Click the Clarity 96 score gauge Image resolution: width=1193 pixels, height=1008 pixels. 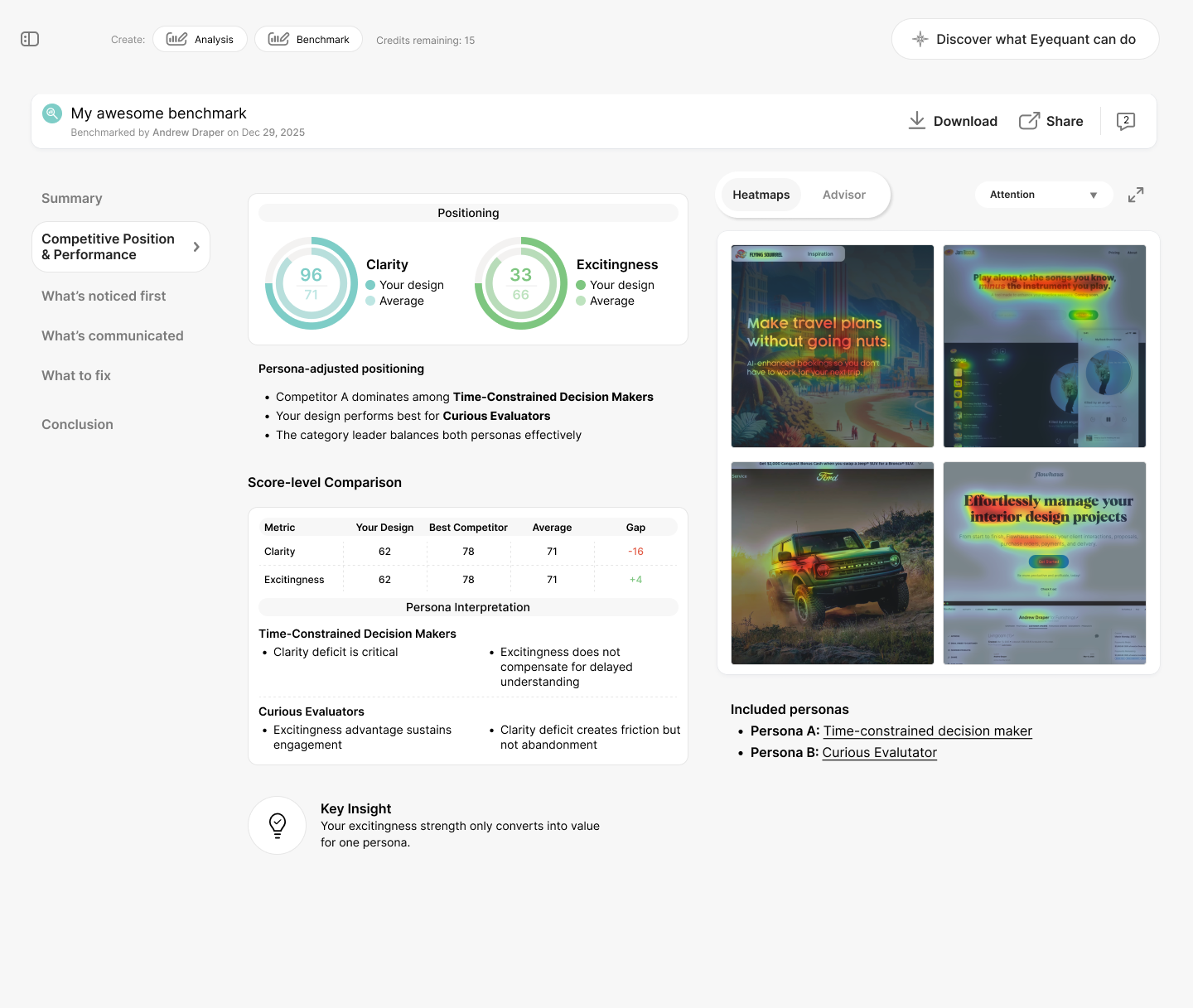[x=312, y=283]
